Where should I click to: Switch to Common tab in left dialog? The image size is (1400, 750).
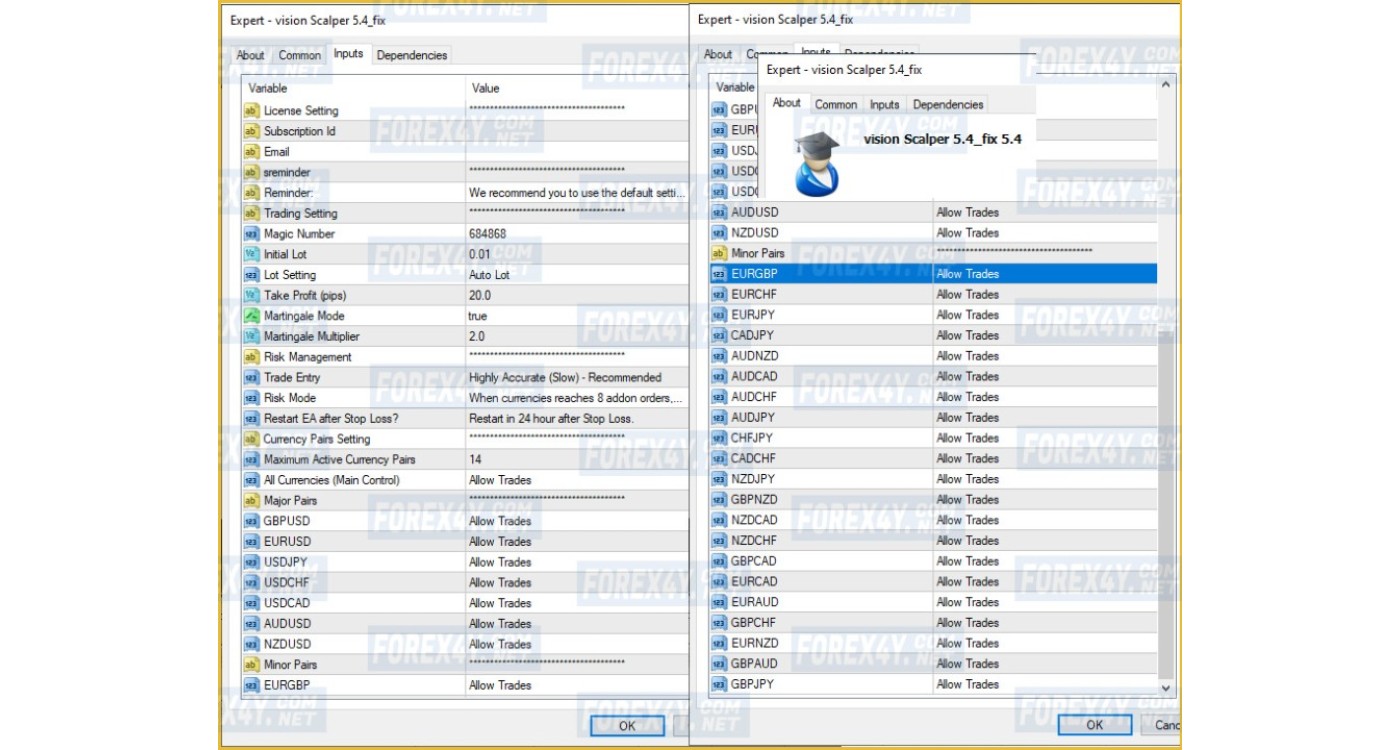click(x=299, y=55)
